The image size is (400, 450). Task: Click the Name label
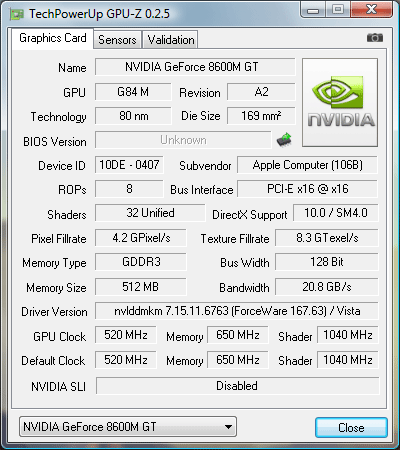click(72, 68)
